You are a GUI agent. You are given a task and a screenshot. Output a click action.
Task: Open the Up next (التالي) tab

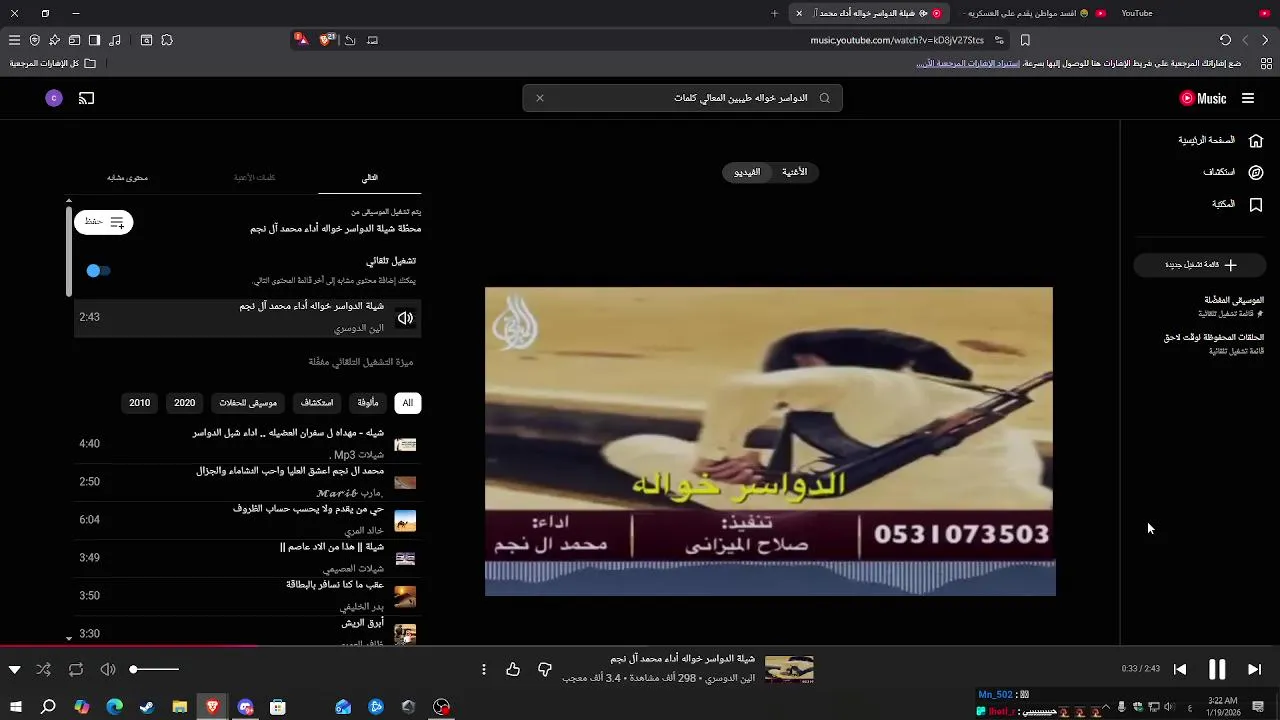tap(370, 177)
